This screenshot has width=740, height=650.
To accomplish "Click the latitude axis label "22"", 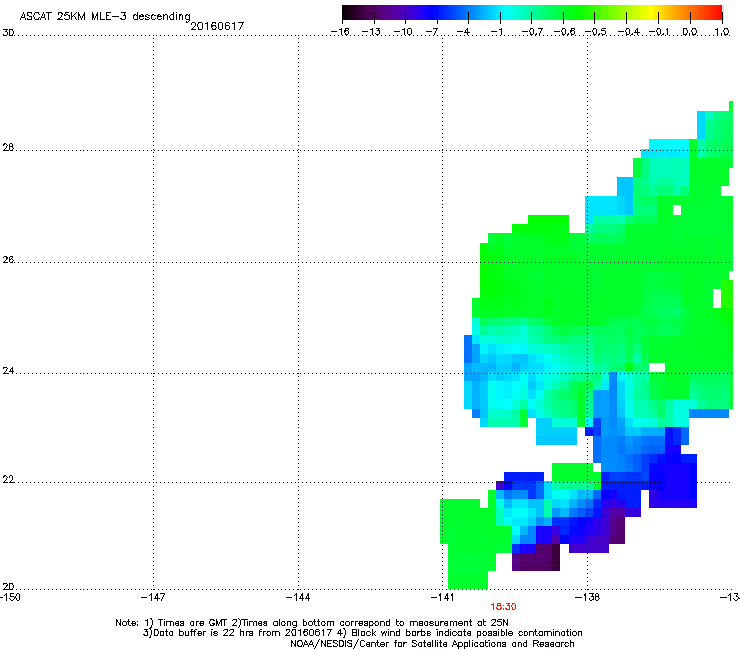I will tap(8, 480).
